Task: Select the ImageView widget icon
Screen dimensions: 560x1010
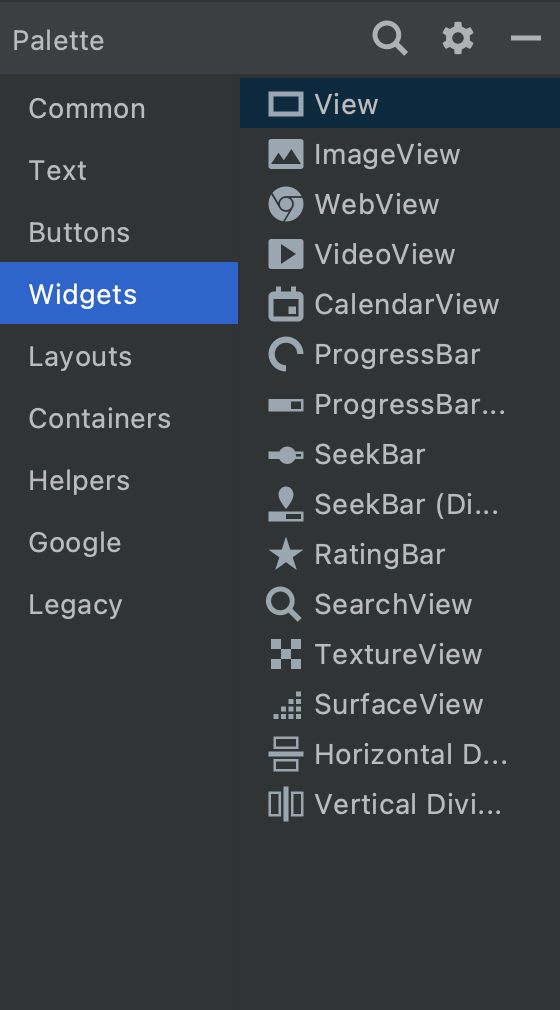Action: coord(285,155)
